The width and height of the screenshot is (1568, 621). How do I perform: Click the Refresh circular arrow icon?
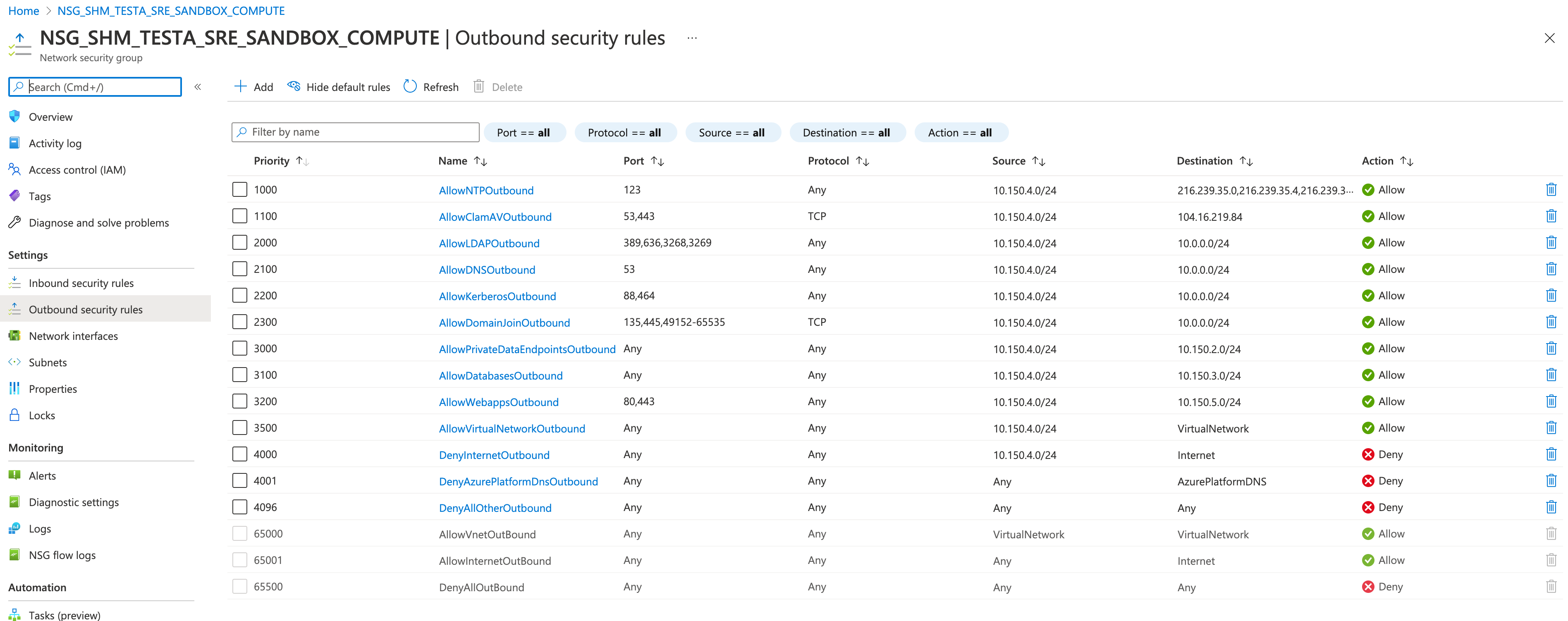coord(410,86)
